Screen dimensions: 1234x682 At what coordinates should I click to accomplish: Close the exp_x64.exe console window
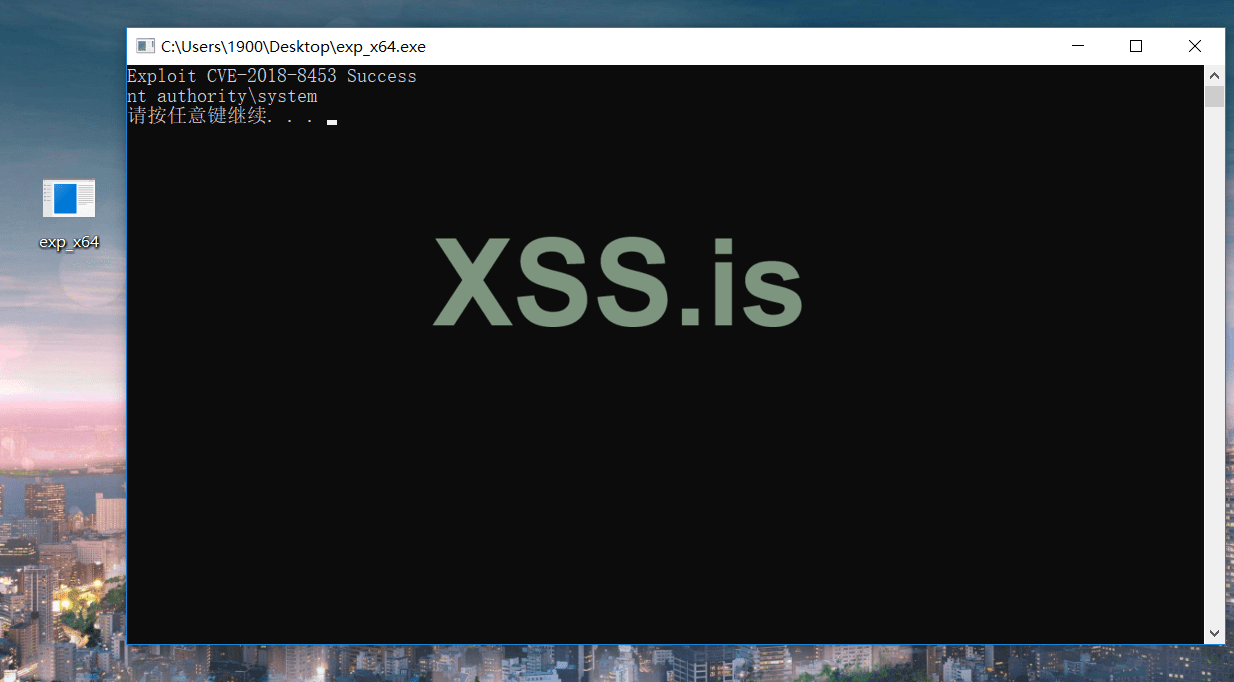coord(1195,46)
